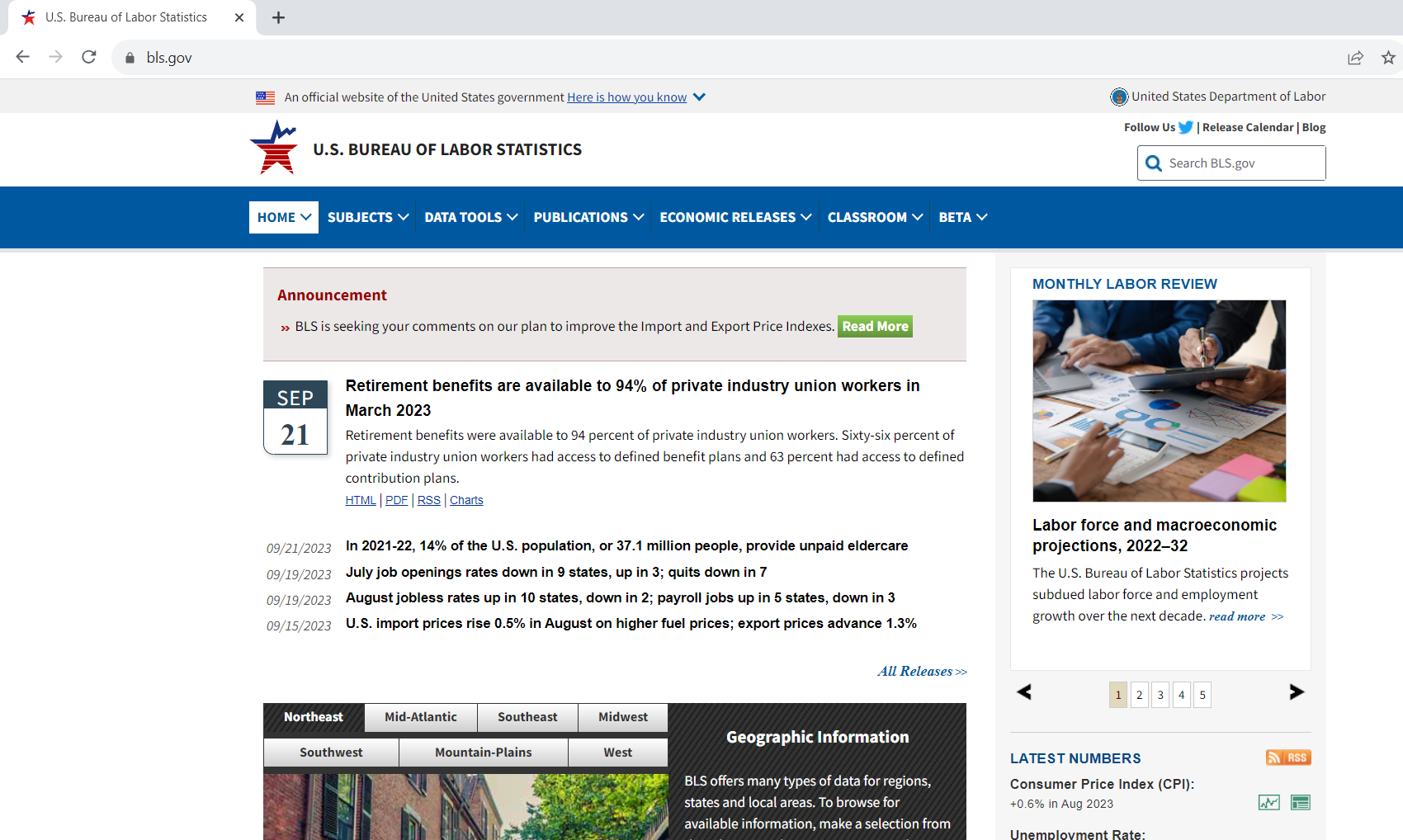This screenshot has width=1403, height=840.
Task: Switch to the Southwest region tab
Action: tap(331, 753)
